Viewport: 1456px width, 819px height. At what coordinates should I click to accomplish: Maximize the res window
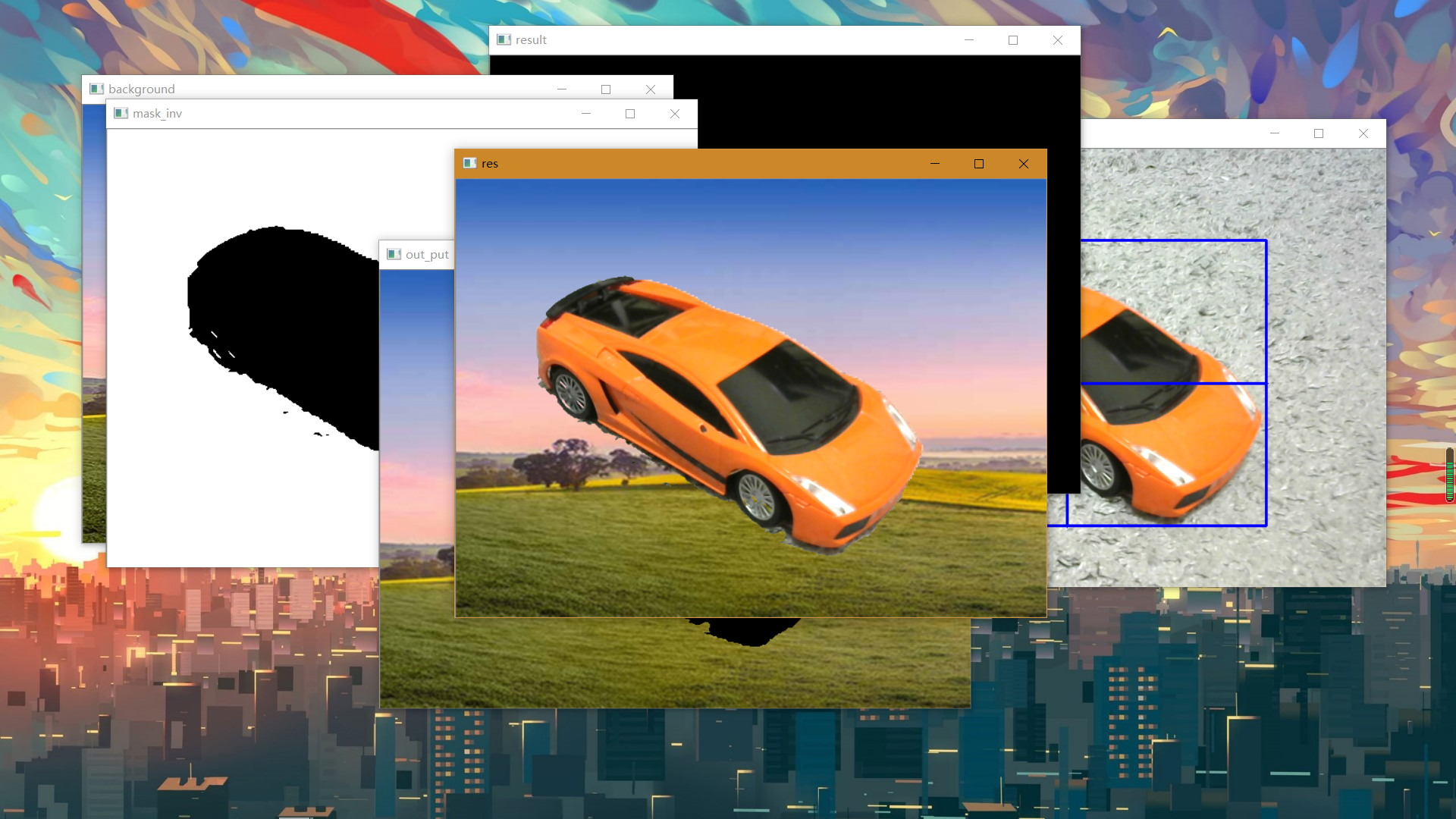pos(979,163)
